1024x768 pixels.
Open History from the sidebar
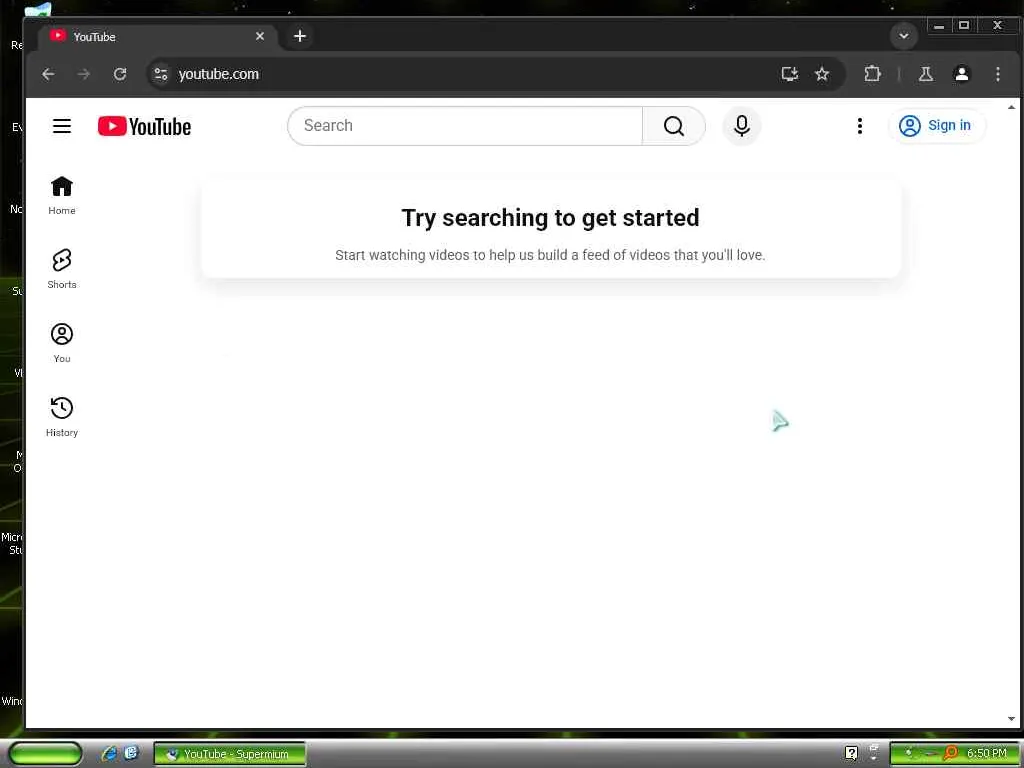pos(62,417)
